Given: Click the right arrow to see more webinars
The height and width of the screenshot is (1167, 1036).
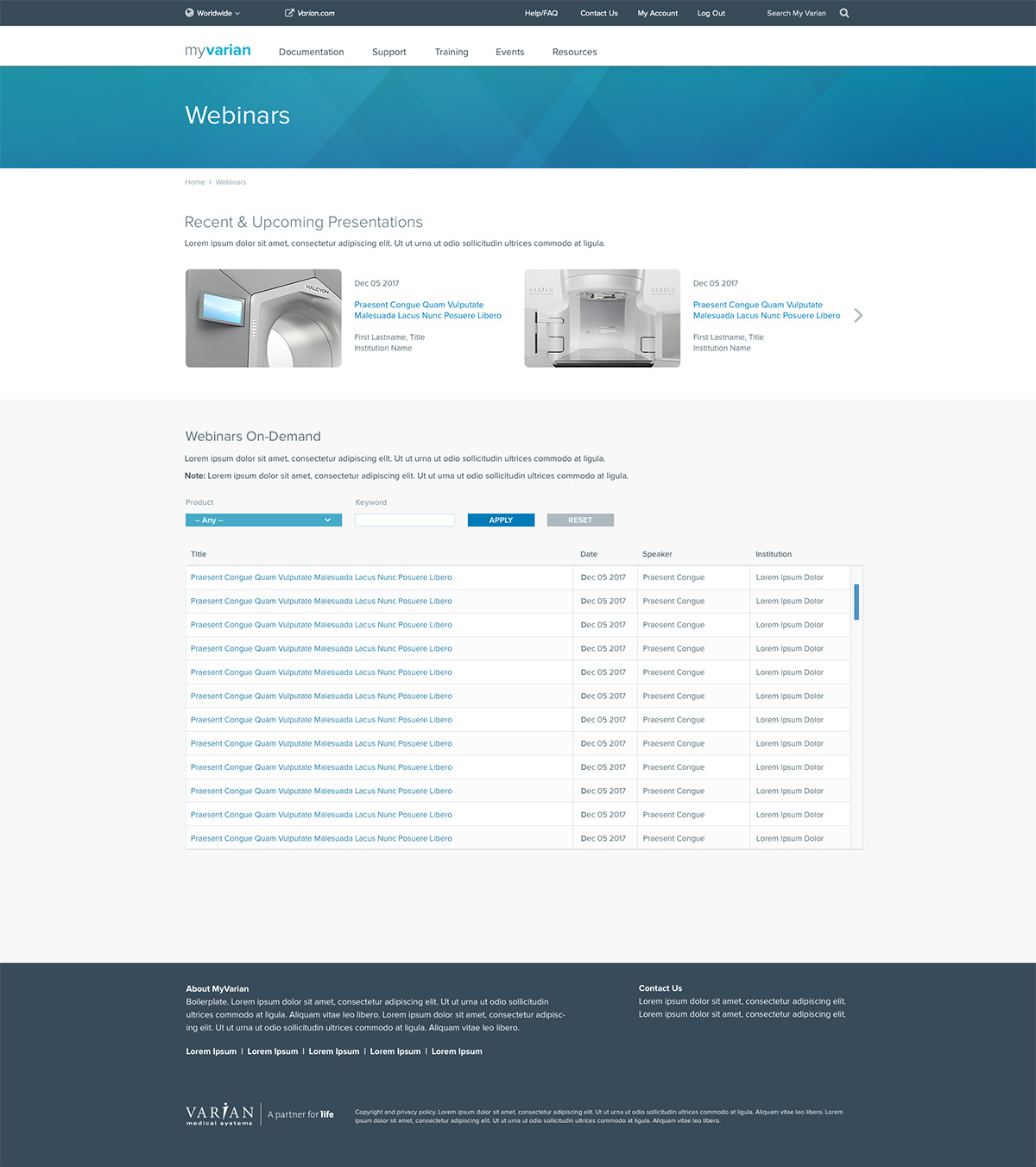Looking at the screenshot, I should pyautogui.click(x=858, y=315).
